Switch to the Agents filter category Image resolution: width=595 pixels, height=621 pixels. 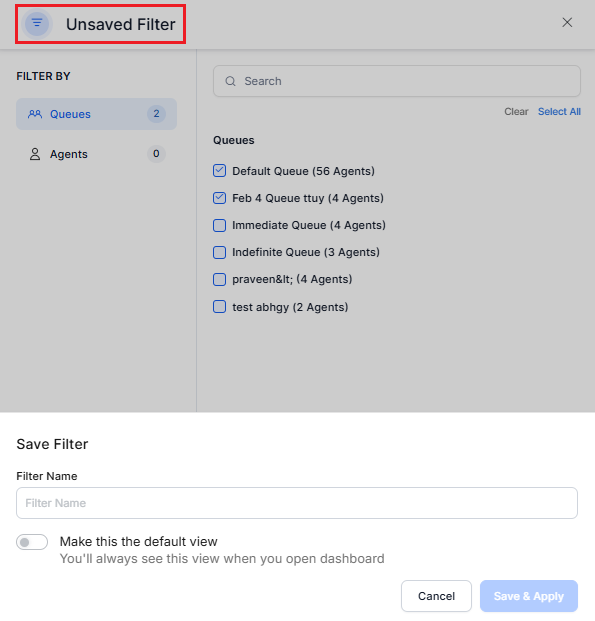click(96, 154)
